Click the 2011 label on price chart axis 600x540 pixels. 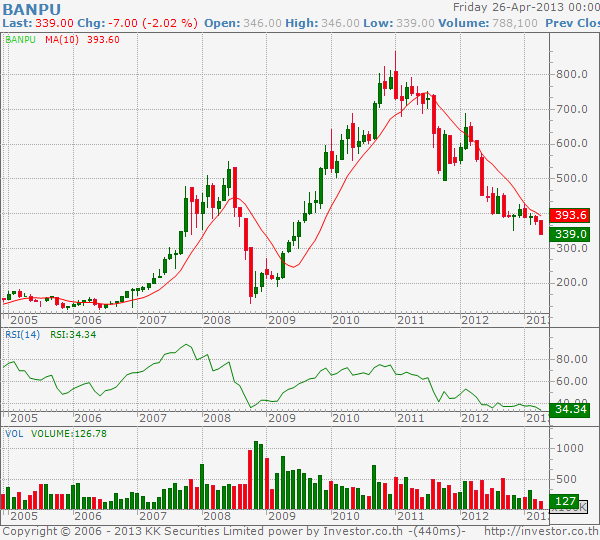[x=411, y=320]
